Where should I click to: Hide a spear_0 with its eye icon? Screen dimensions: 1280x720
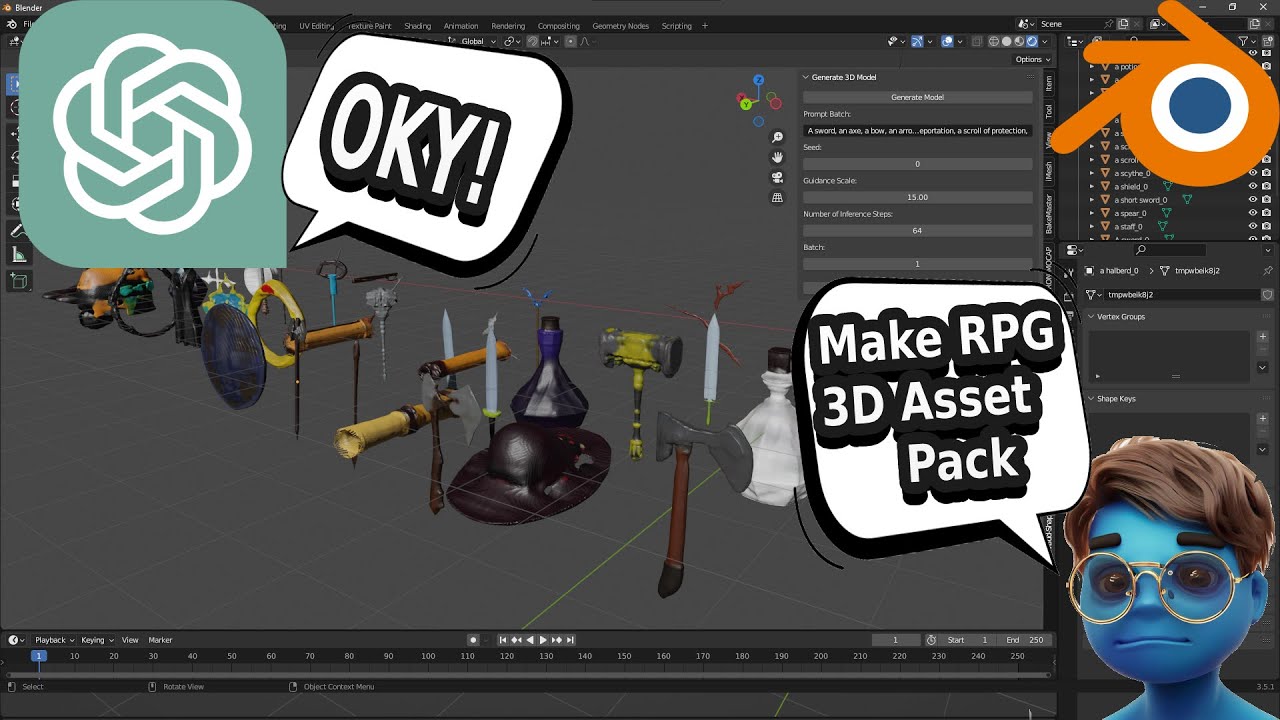point(1252,213)
